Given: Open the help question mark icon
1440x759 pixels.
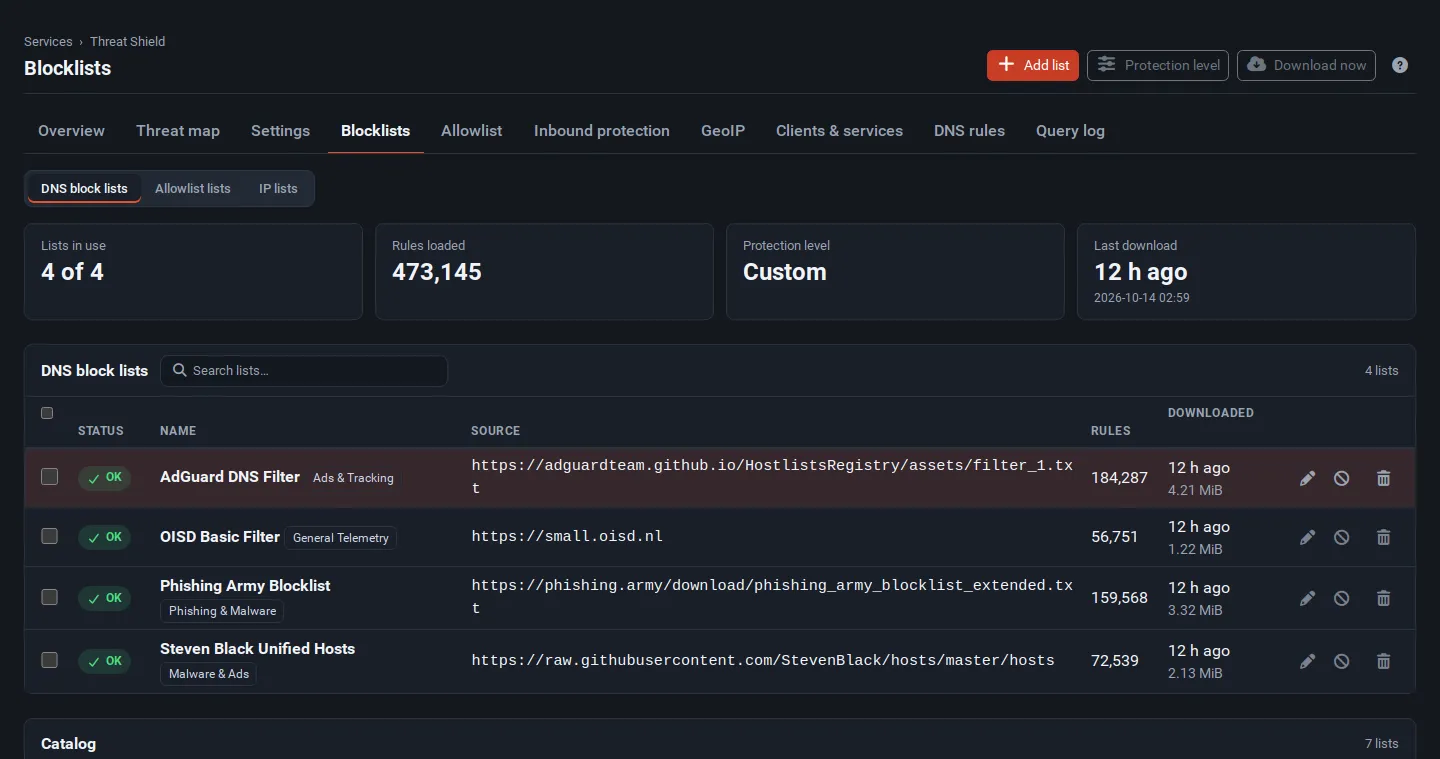Looking at the screenshot, I should click(1400, 65).
